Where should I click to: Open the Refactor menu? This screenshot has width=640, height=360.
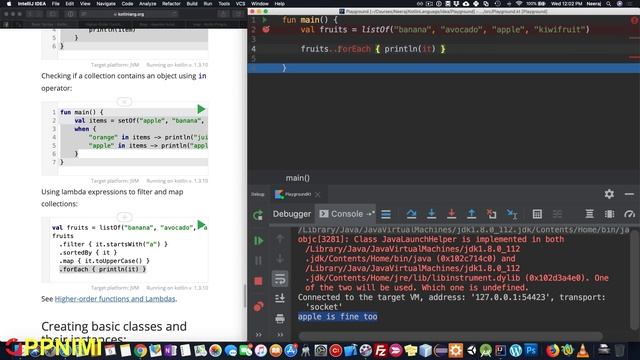[171, 4]
